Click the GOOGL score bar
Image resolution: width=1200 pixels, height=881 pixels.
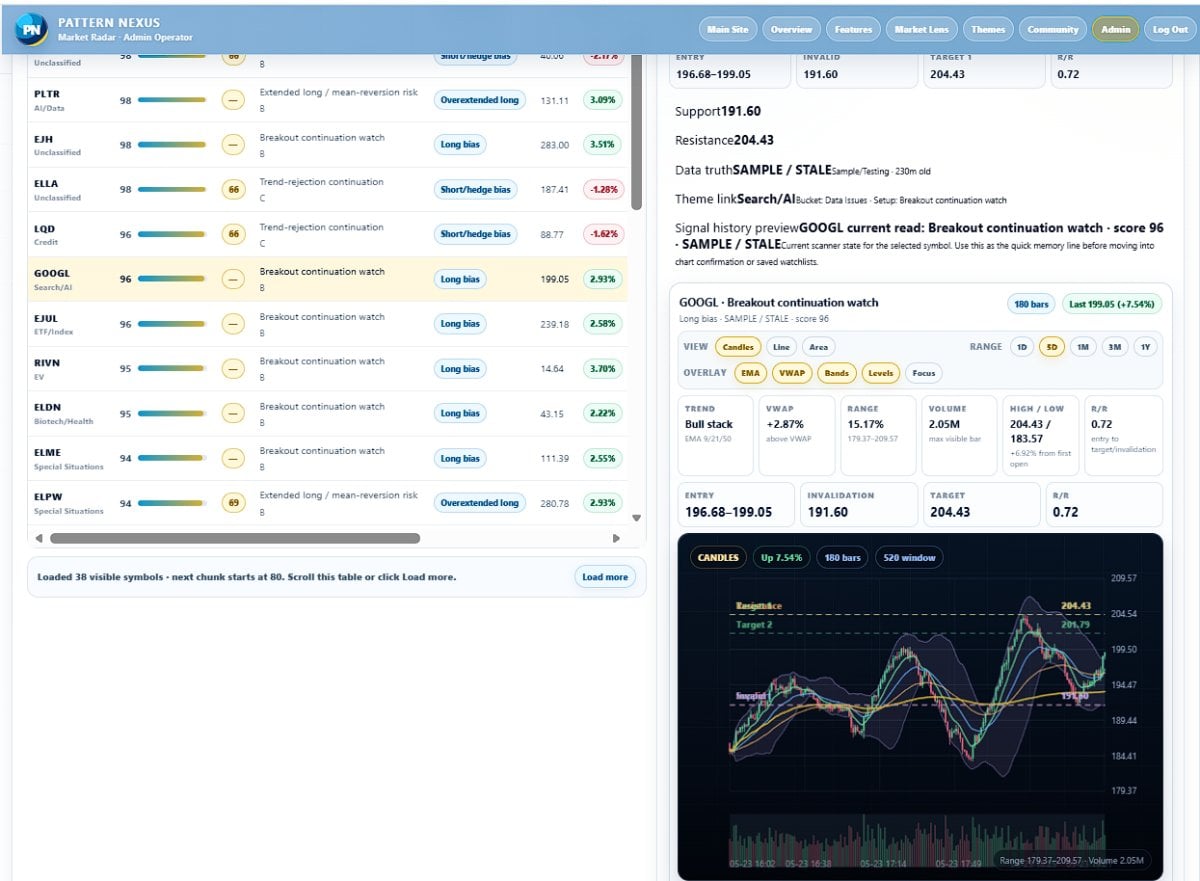pyautogui.click(x=172, y=279)
